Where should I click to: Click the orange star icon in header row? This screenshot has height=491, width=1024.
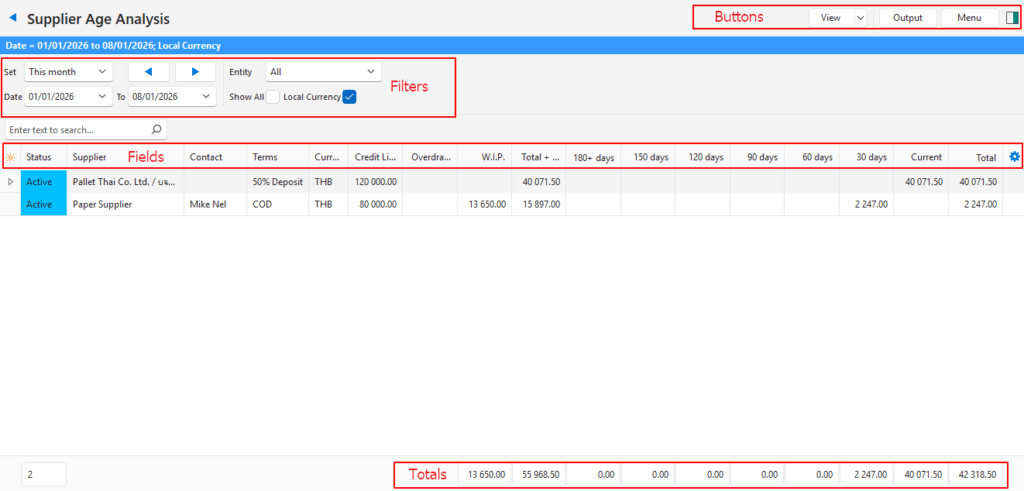pyautogui.click(x=10, y=157)
